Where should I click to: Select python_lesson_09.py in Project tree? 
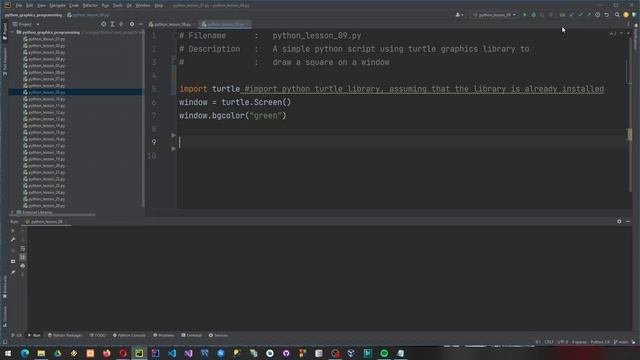pyautogui.click(x=47, y=92)
